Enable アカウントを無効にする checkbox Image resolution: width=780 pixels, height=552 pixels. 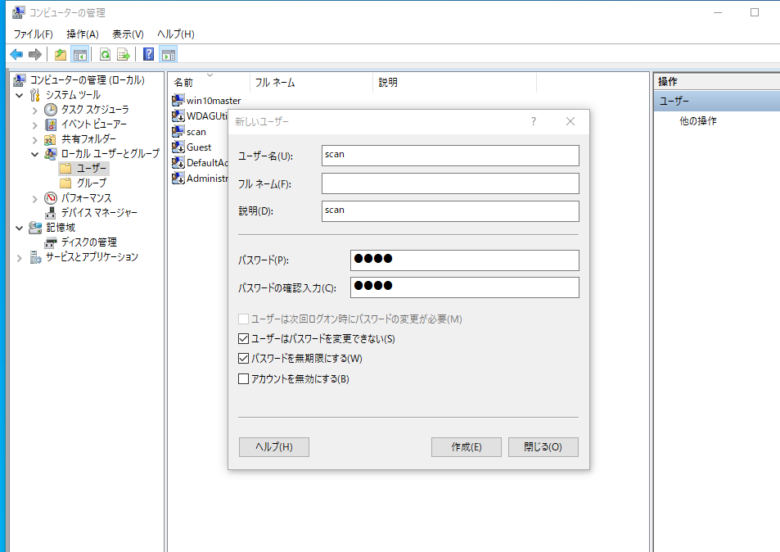pyautogui.click(x=243, y=379)
